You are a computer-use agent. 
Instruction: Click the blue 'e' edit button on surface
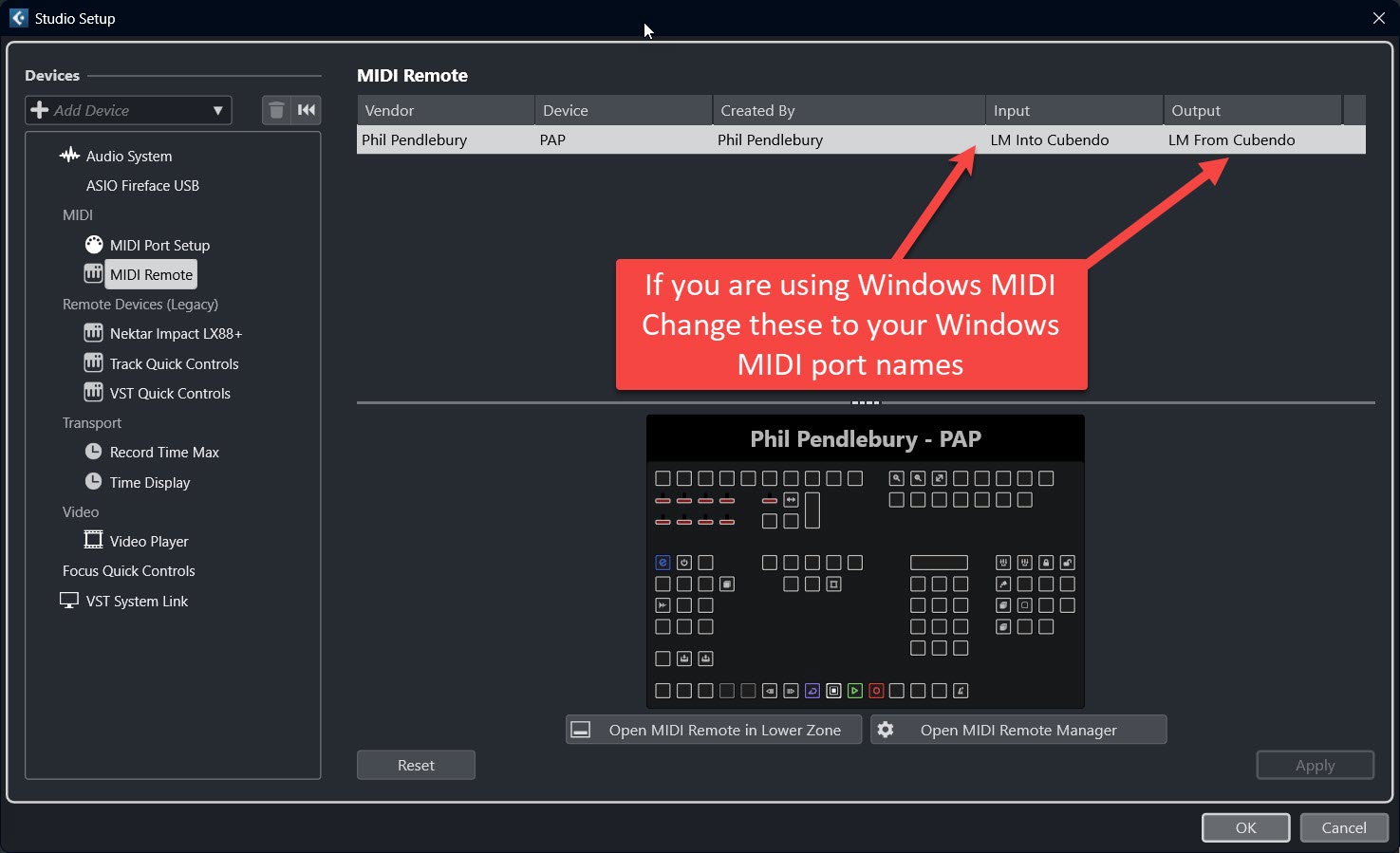663,563
